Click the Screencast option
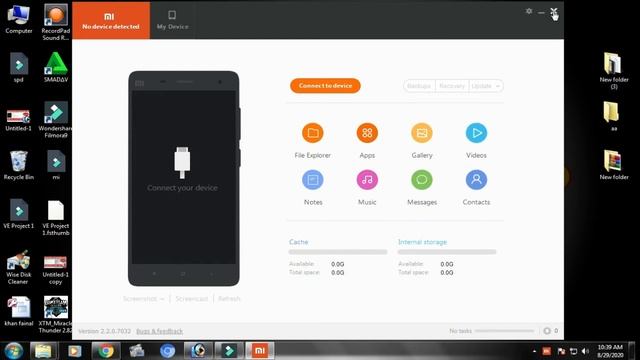The width and height of the screenshot is (640, 360). coord(191,299)
